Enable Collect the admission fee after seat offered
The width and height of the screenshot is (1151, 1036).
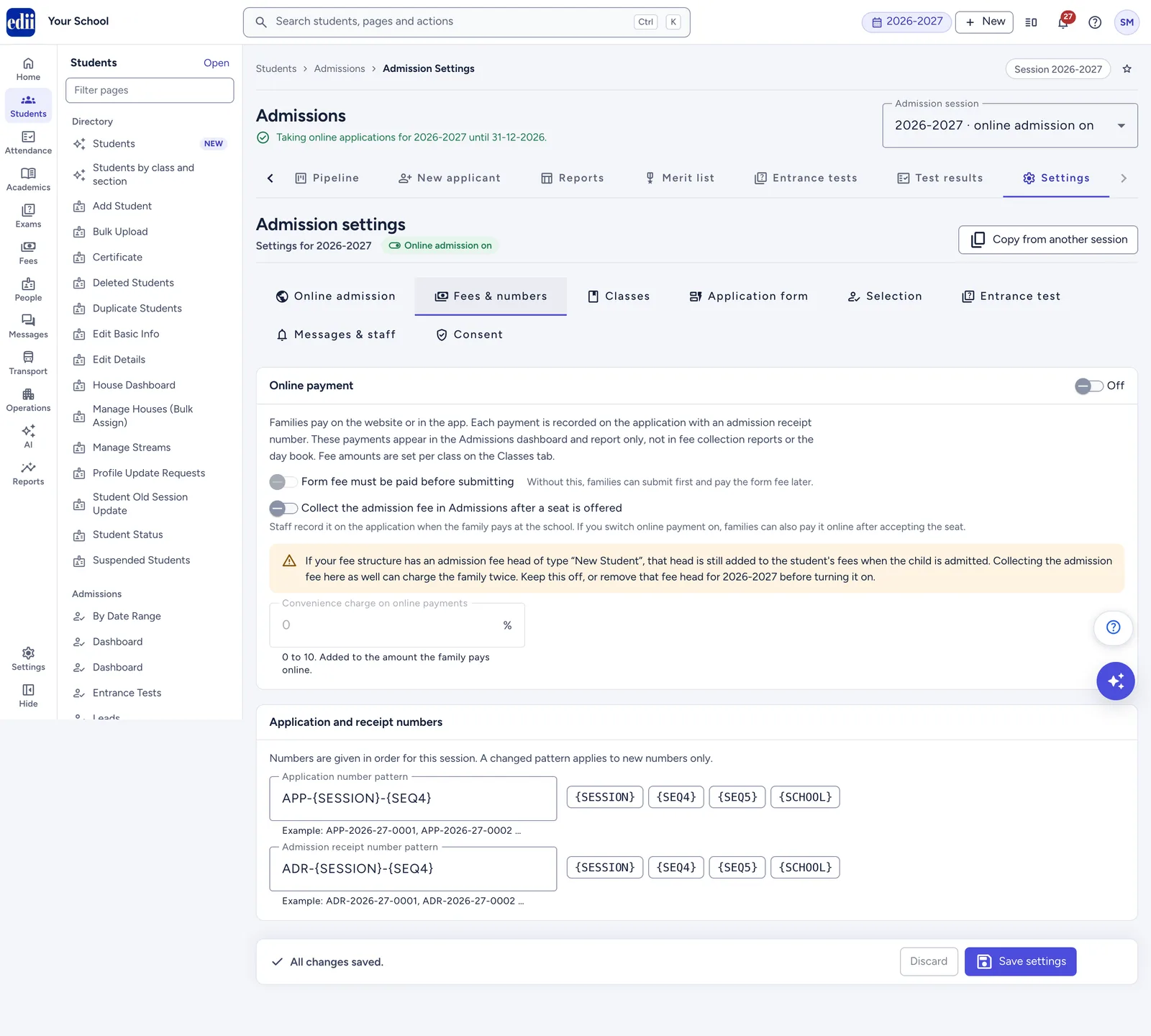click(x=283, y=509)
